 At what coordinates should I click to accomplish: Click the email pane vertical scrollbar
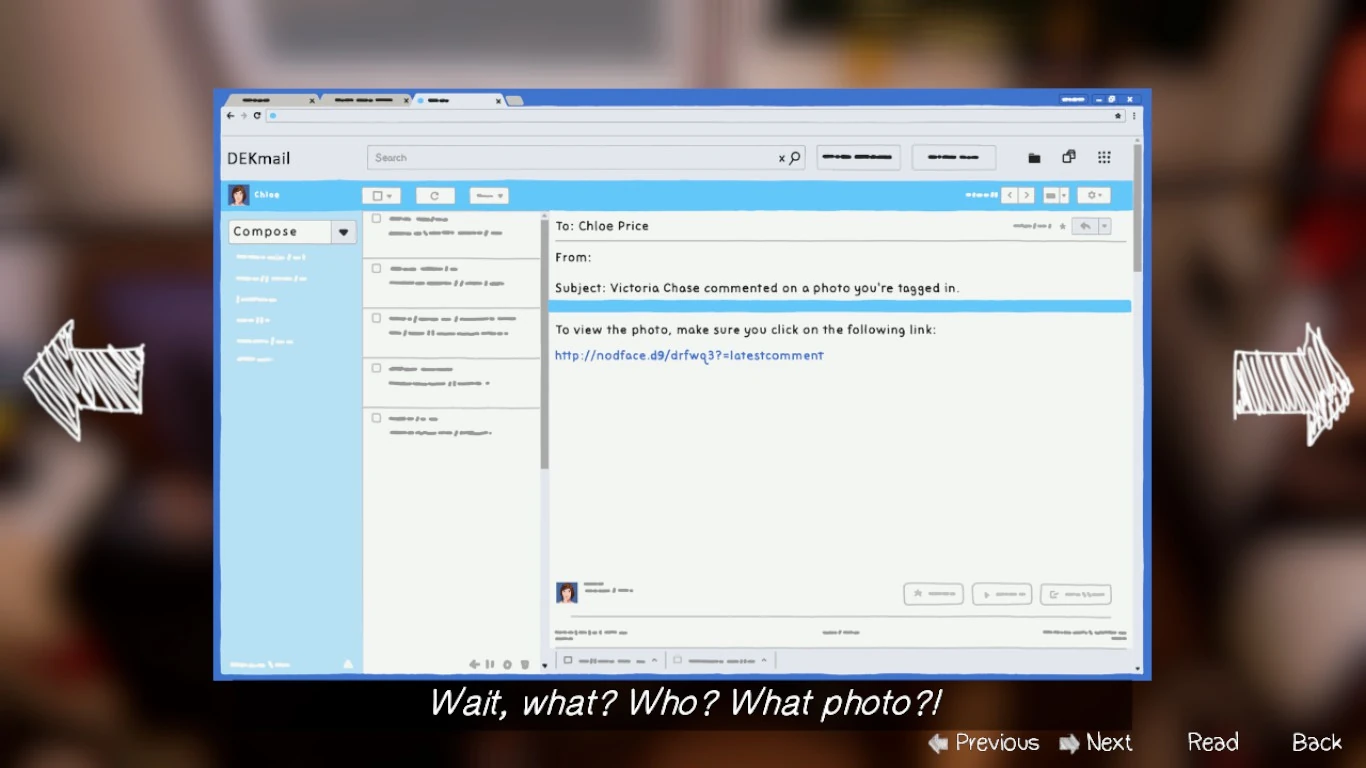pyautogui.click(x=1137, y=209)
